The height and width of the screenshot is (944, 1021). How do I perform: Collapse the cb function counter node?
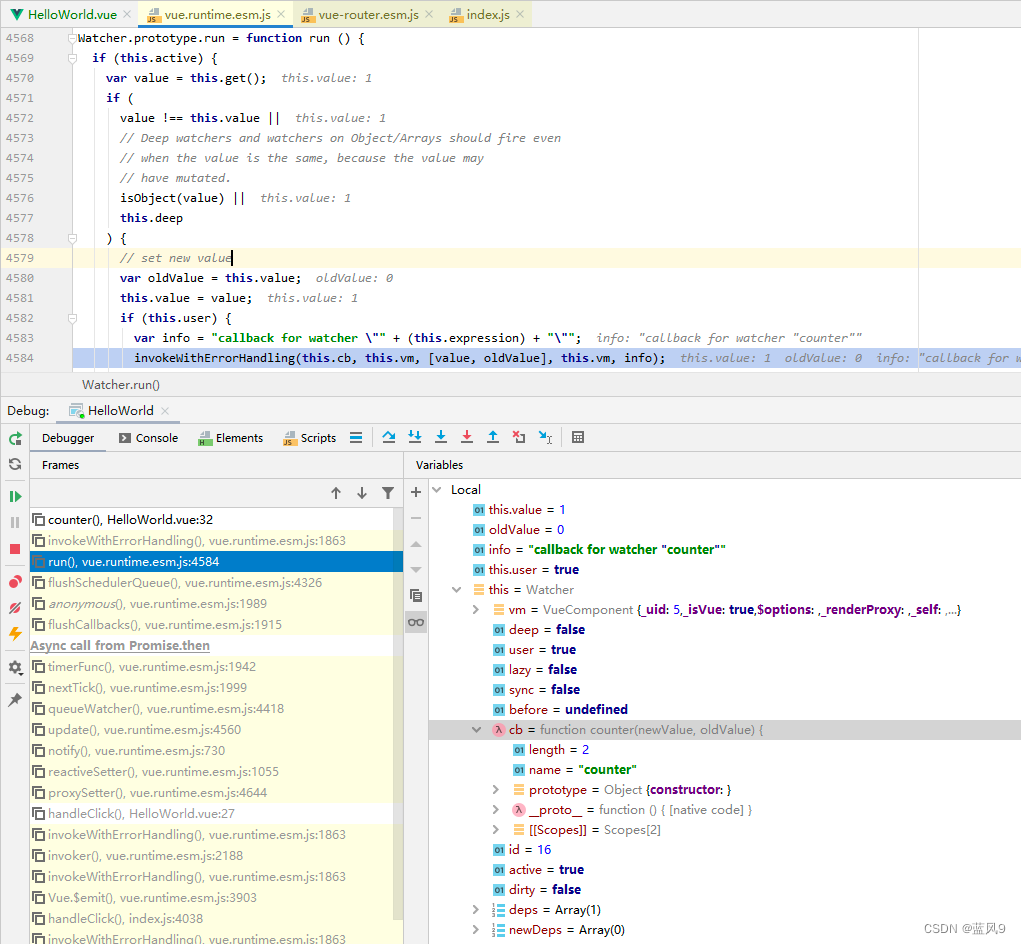coord(477,730)
